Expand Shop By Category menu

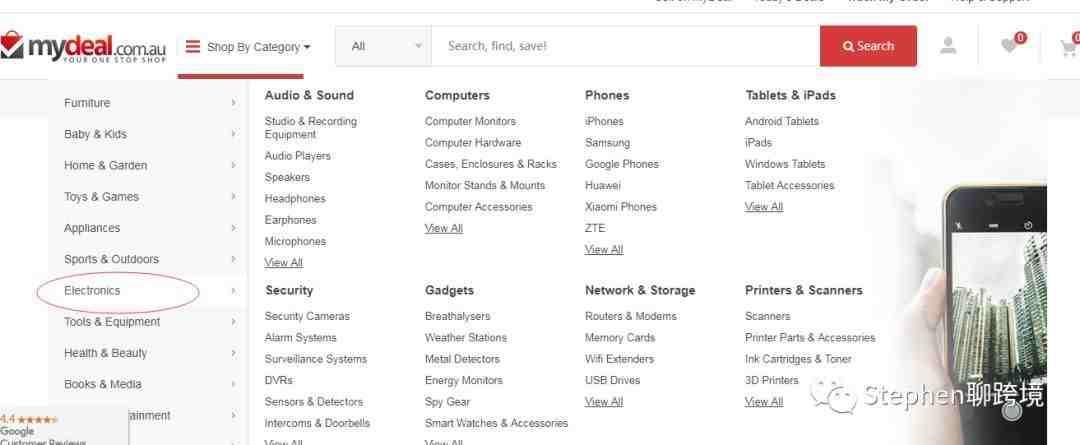click(249, 47)
